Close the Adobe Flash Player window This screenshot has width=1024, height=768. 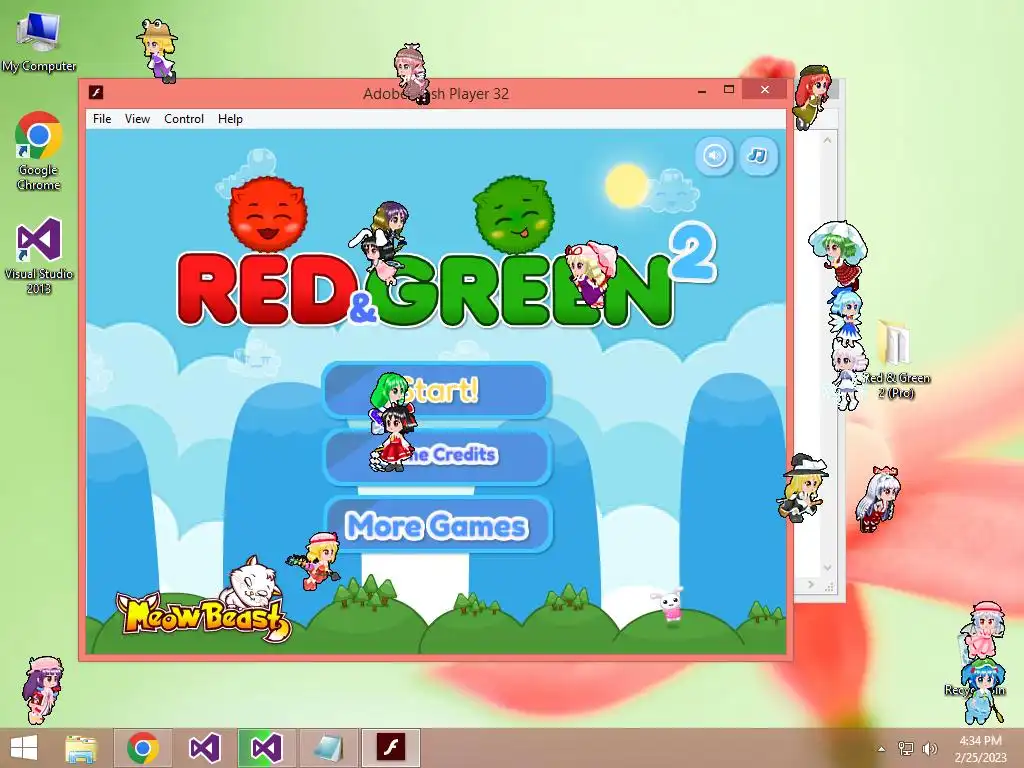tap(765, 89)
